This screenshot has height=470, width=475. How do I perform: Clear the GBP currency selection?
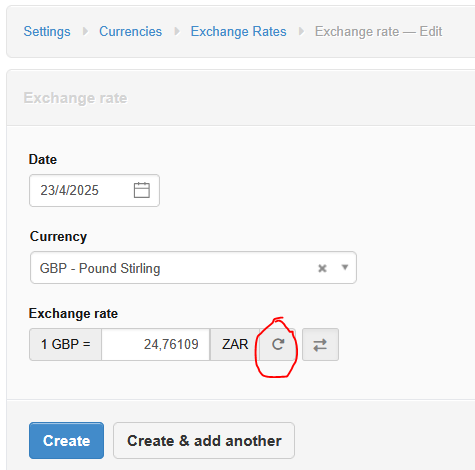point(322,268)
